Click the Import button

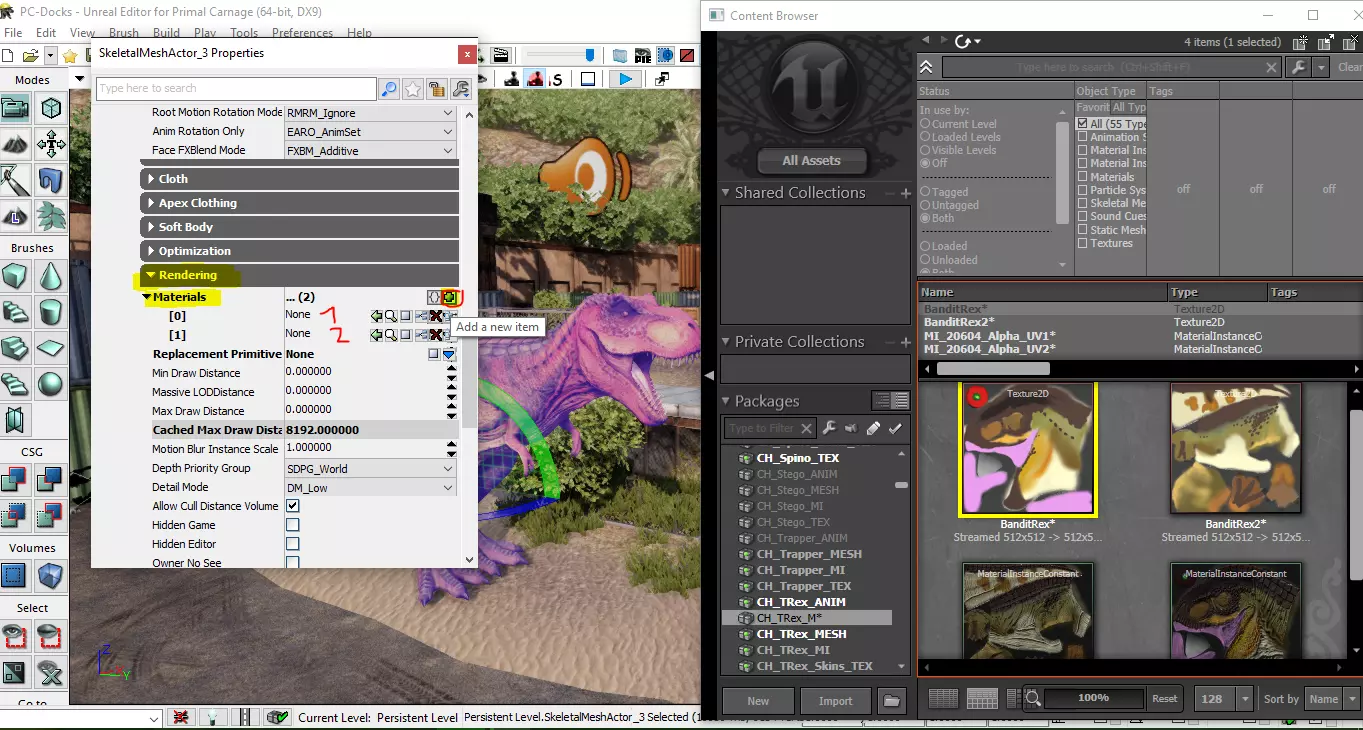(835, 700)
